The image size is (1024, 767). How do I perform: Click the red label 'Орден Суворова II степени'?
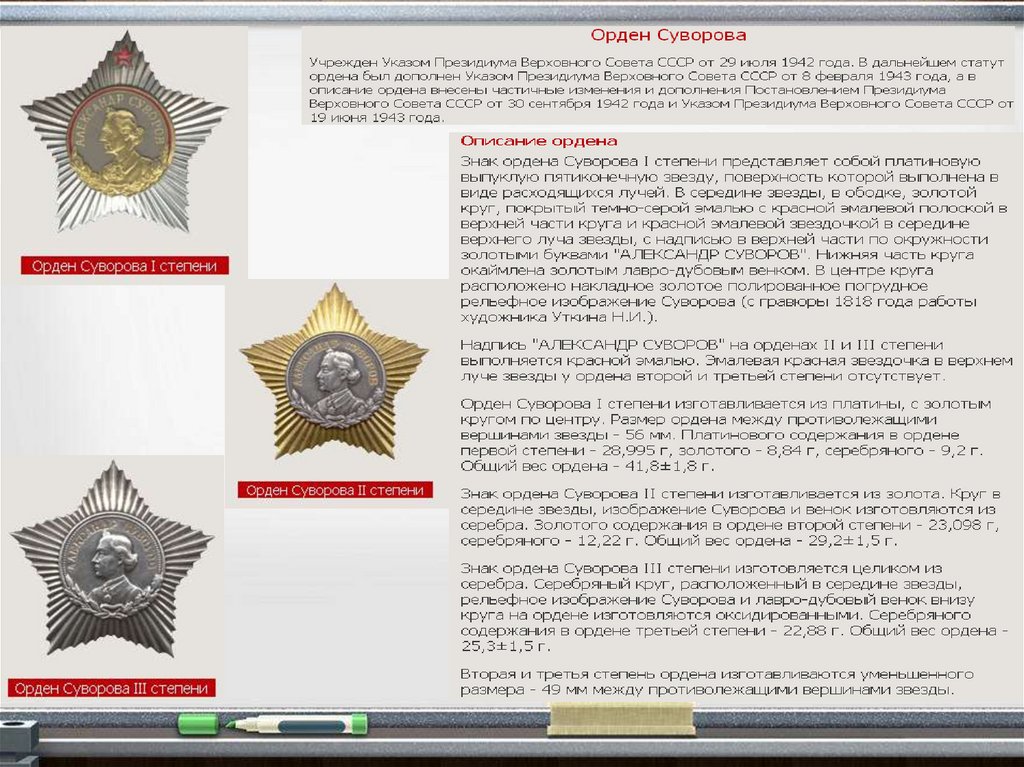334,490
